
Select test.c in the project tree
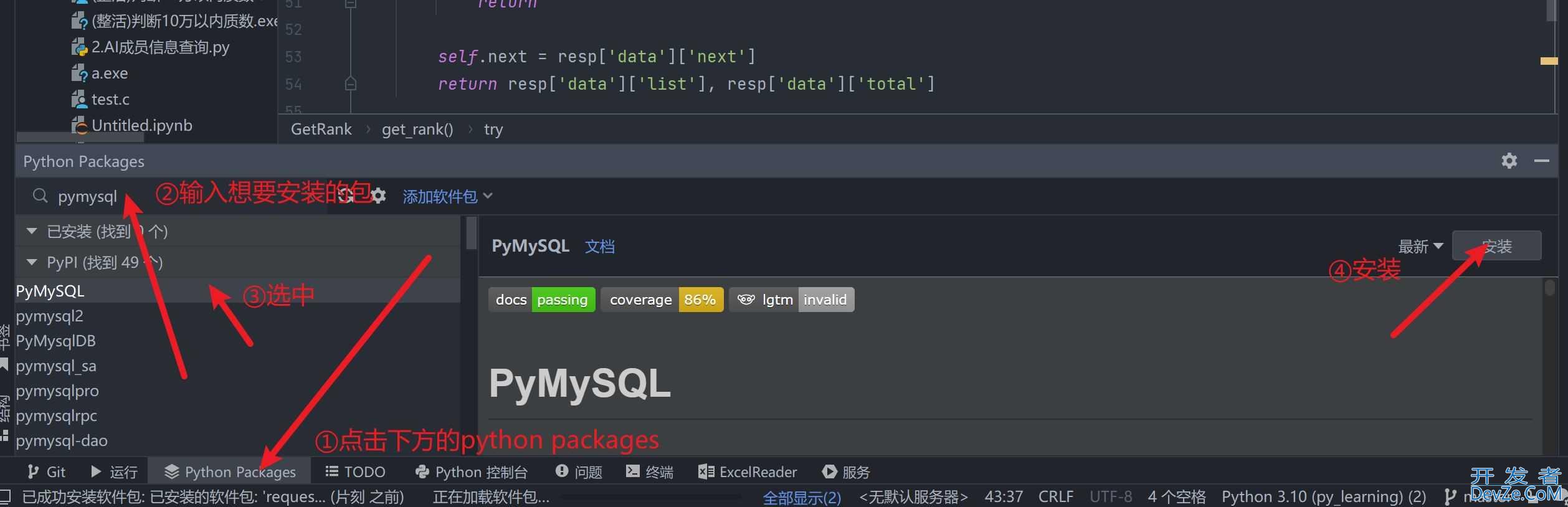point(101,99)
